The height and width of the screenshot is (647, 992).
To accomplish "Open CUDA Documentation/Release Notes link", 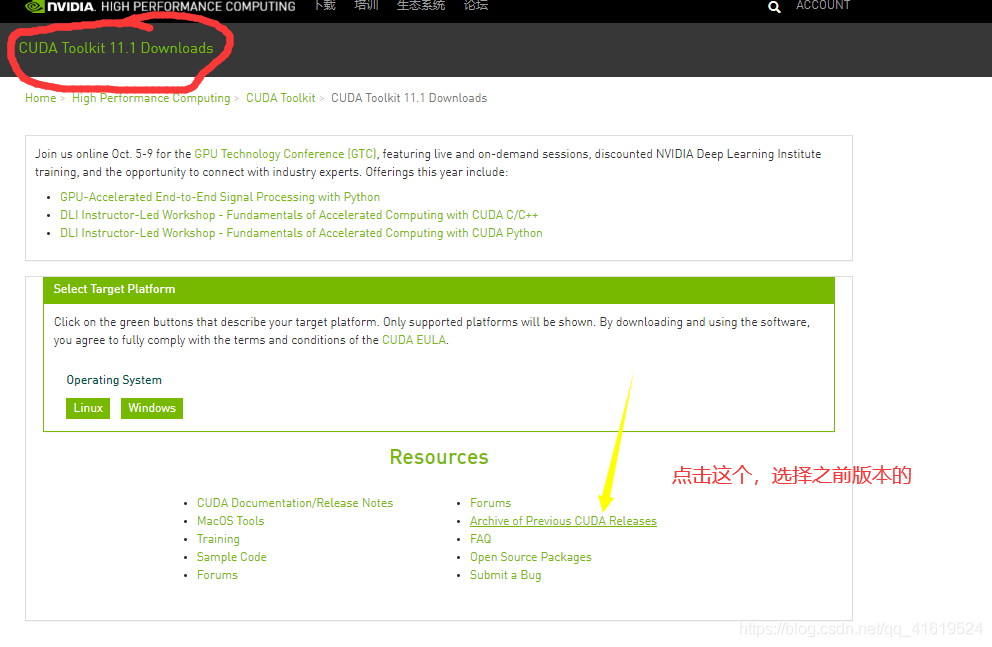I will 295,503.
